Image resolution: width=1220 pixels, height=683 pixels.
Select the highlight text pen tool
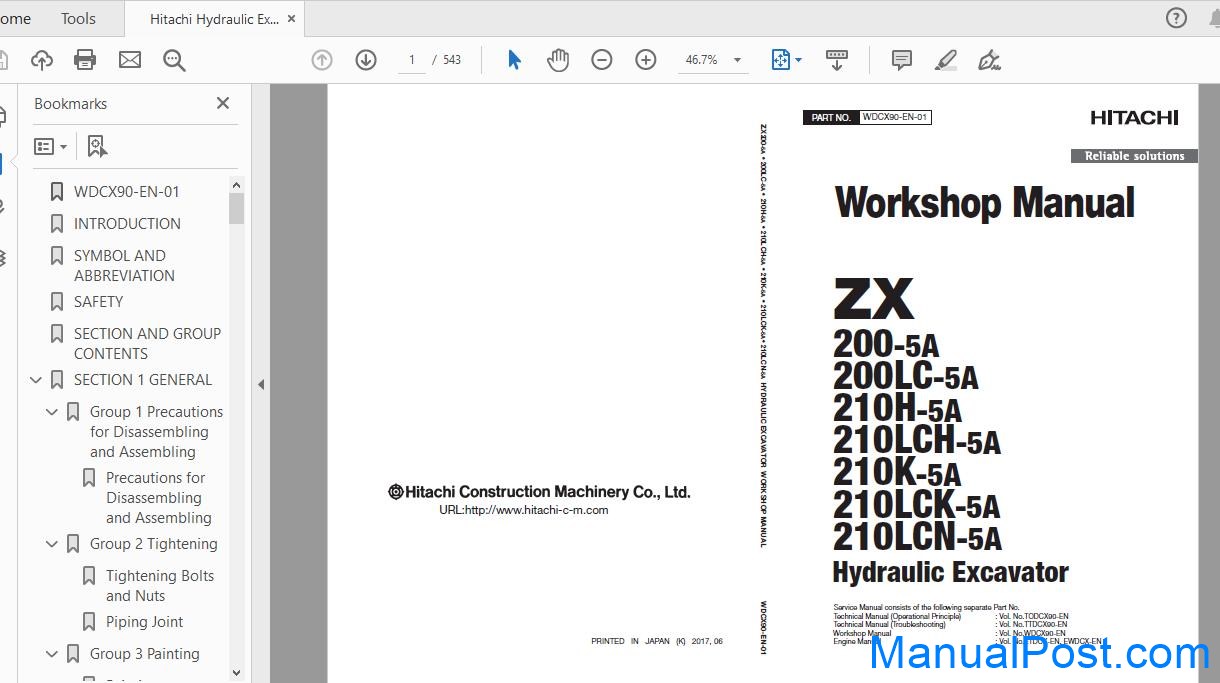tap(946, 60)
